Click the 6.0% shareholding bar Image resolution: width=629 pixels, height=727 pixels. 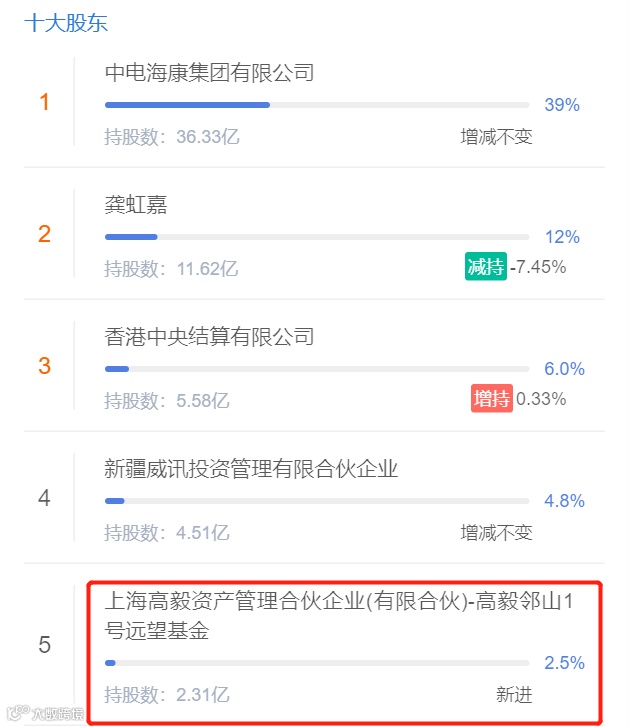[317, 369]
